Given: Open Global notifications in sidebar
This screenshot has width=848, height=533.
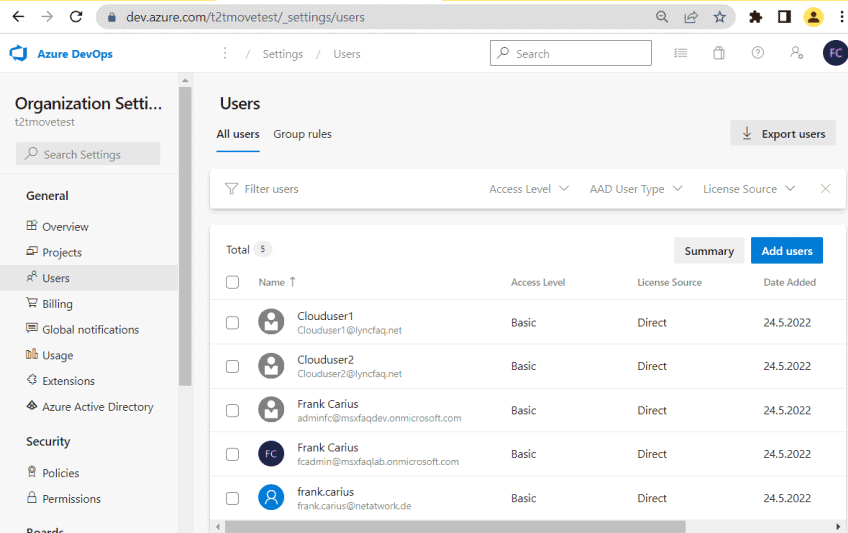Looking at the screenshot, I should pos(90,330).
